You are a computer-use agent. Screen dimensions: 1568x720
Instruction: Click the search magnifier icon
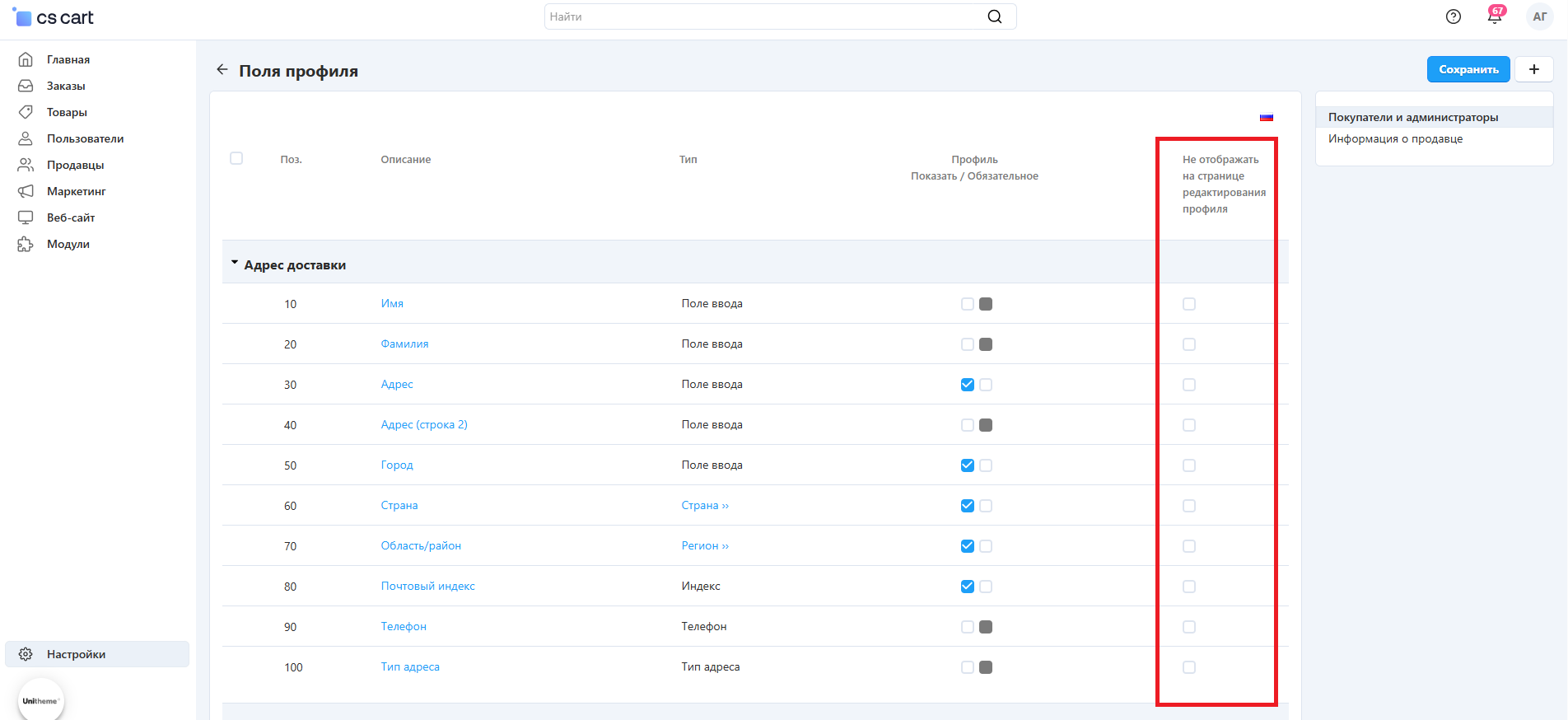click(x=994, y=16)
